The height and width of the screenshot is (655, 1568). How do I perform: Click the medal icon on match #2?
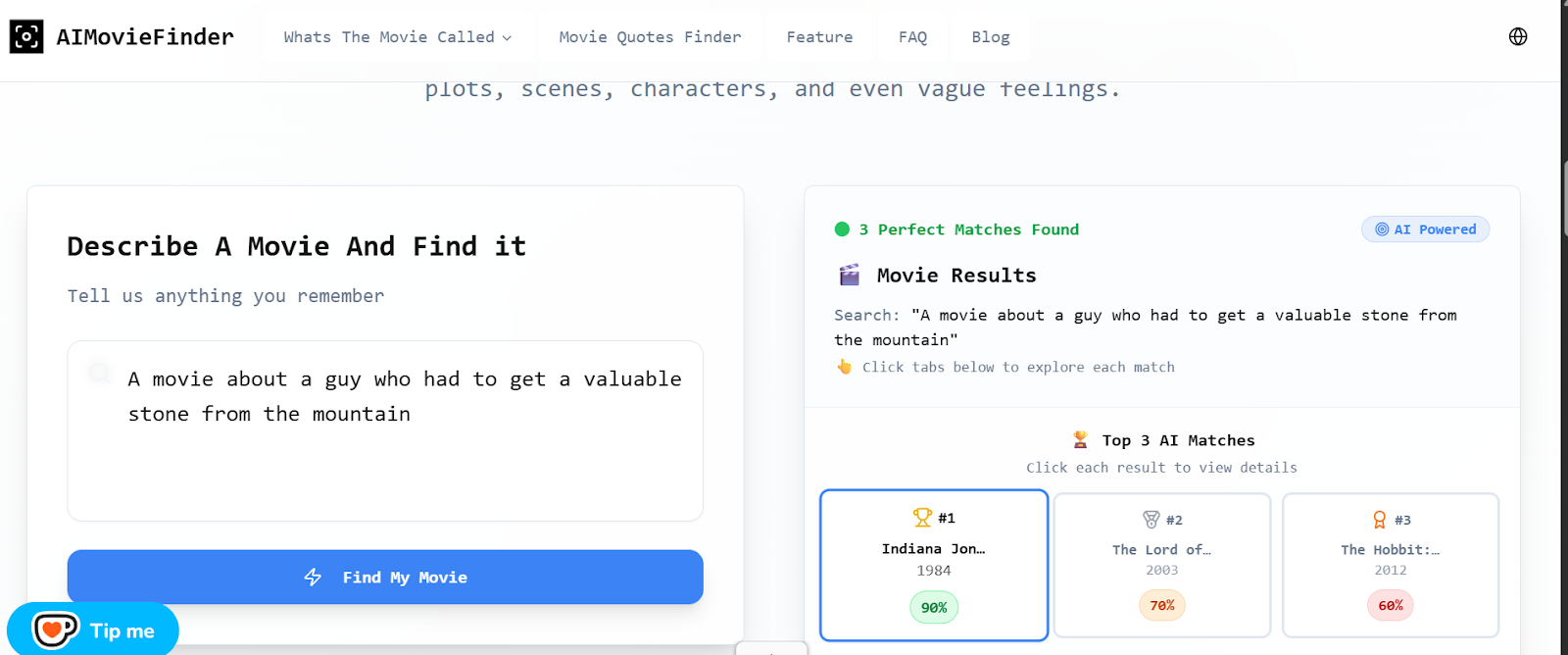coord(1151,520)
